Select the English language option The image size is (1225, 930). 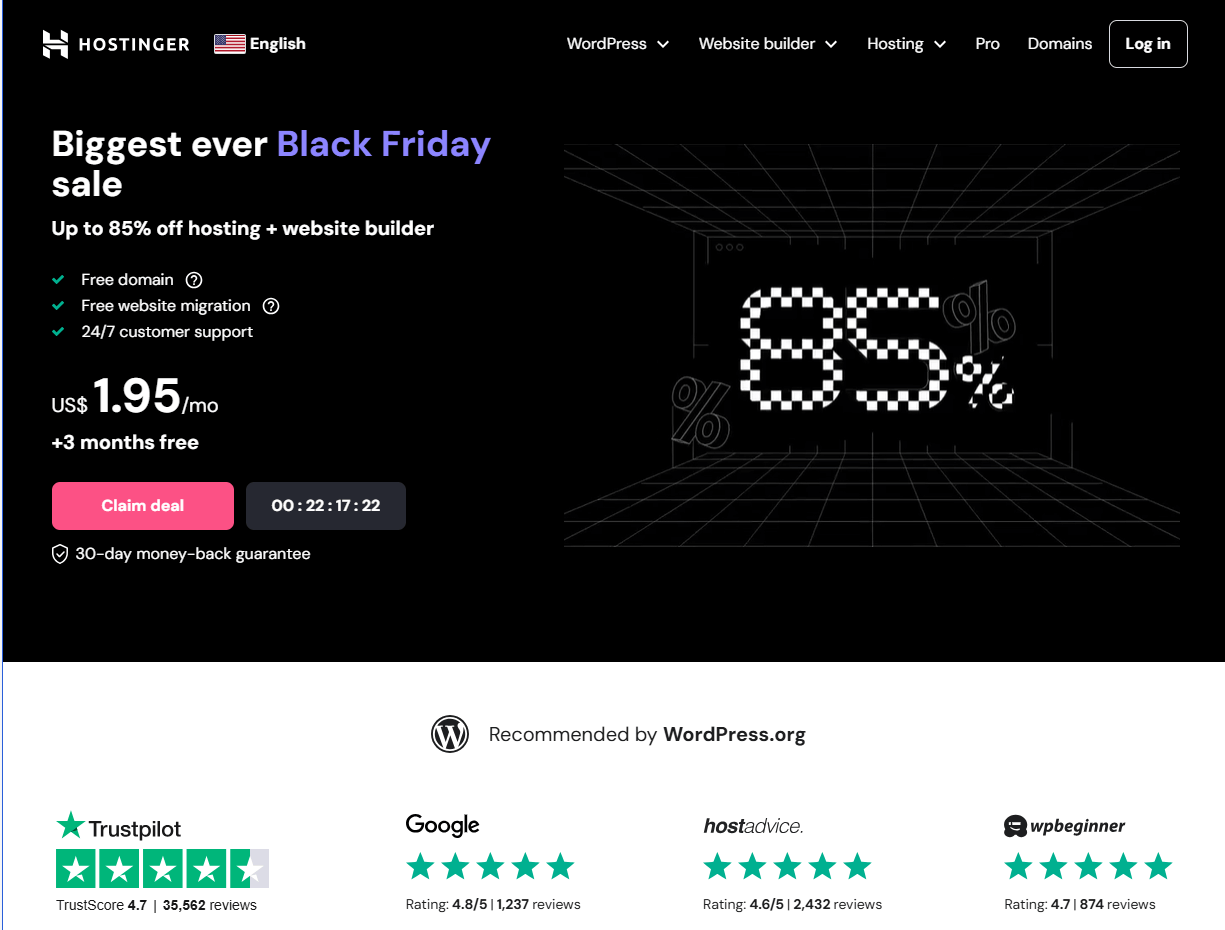tap(277, 44)
